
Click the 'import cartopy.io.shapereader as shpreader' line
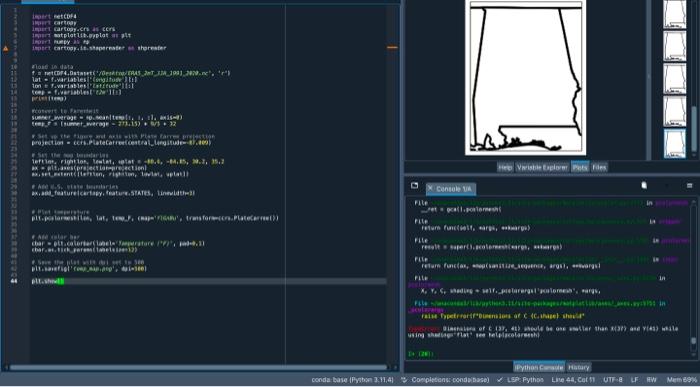pyautogui.click(x=99, y=48)
